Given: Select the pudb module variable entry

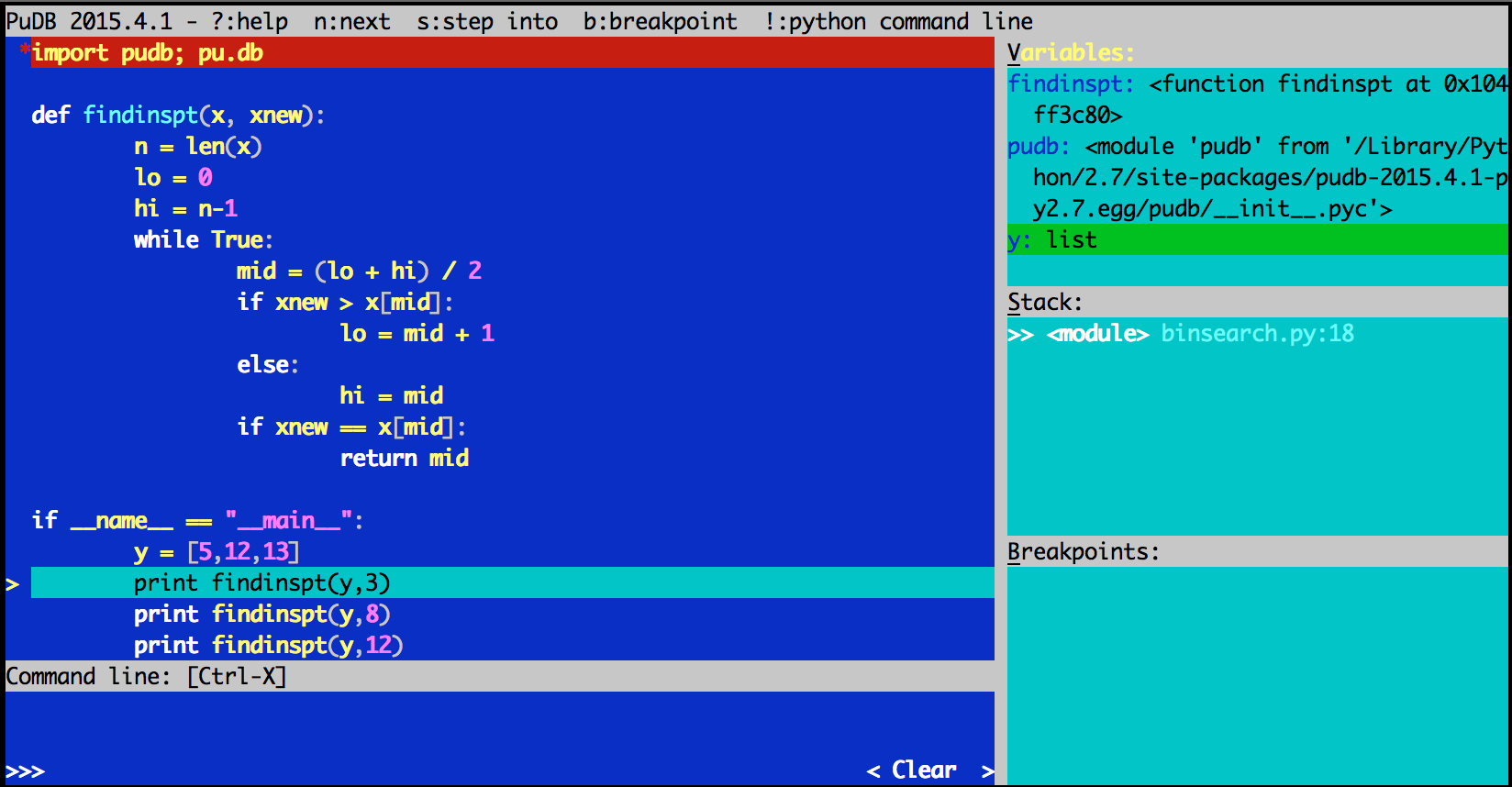Looking at the screenshot, I should click(1258, 177).
